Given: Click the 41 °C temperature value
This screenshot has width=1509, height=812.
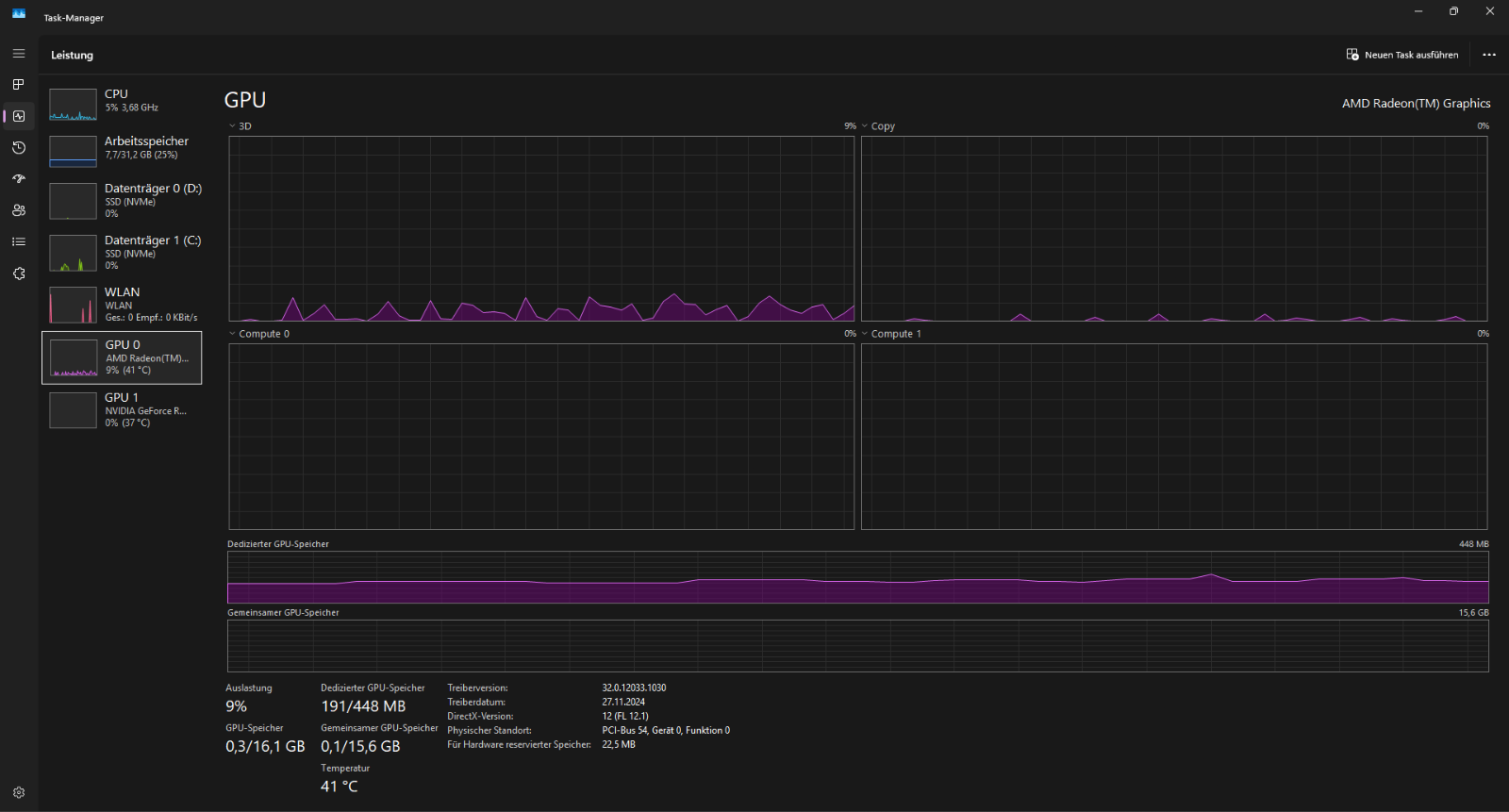Looking at the screenshot, I should [340, 787].
